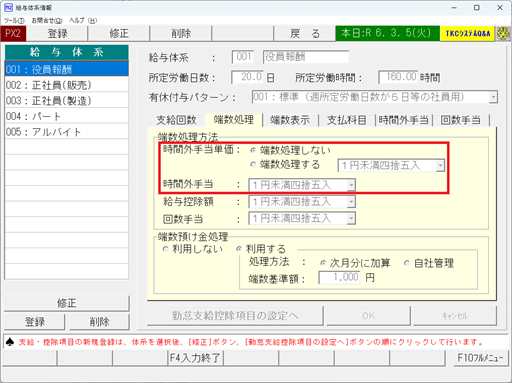Open the 給与控除額 rounding dropdown
The image size is (512, 383).
pos(351,202)
